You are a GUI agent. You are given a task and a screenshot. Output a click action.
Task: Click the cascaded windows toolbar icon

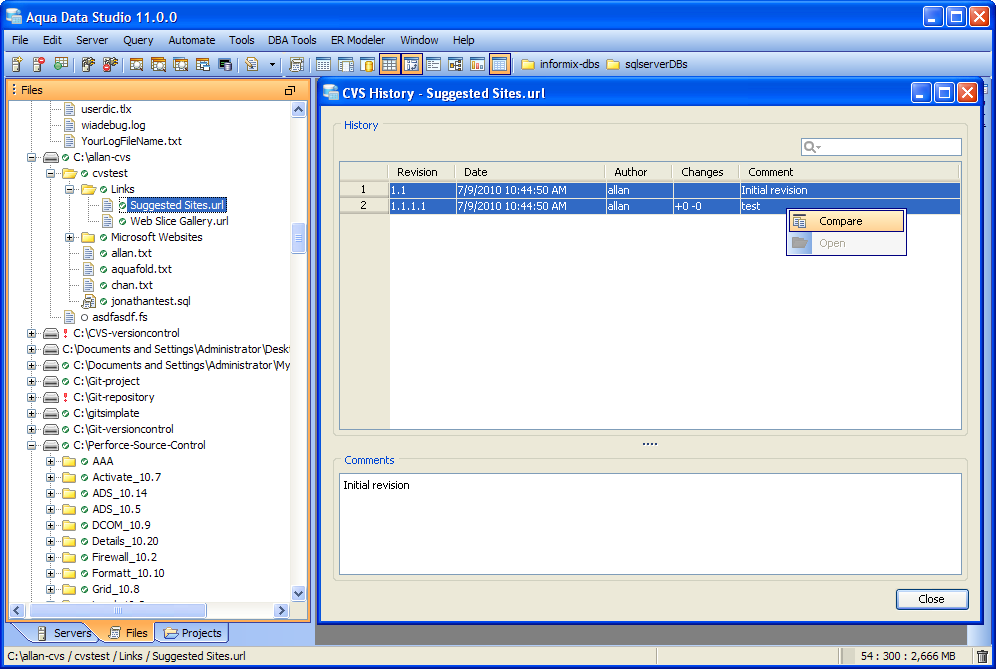(x=203, y=64)
